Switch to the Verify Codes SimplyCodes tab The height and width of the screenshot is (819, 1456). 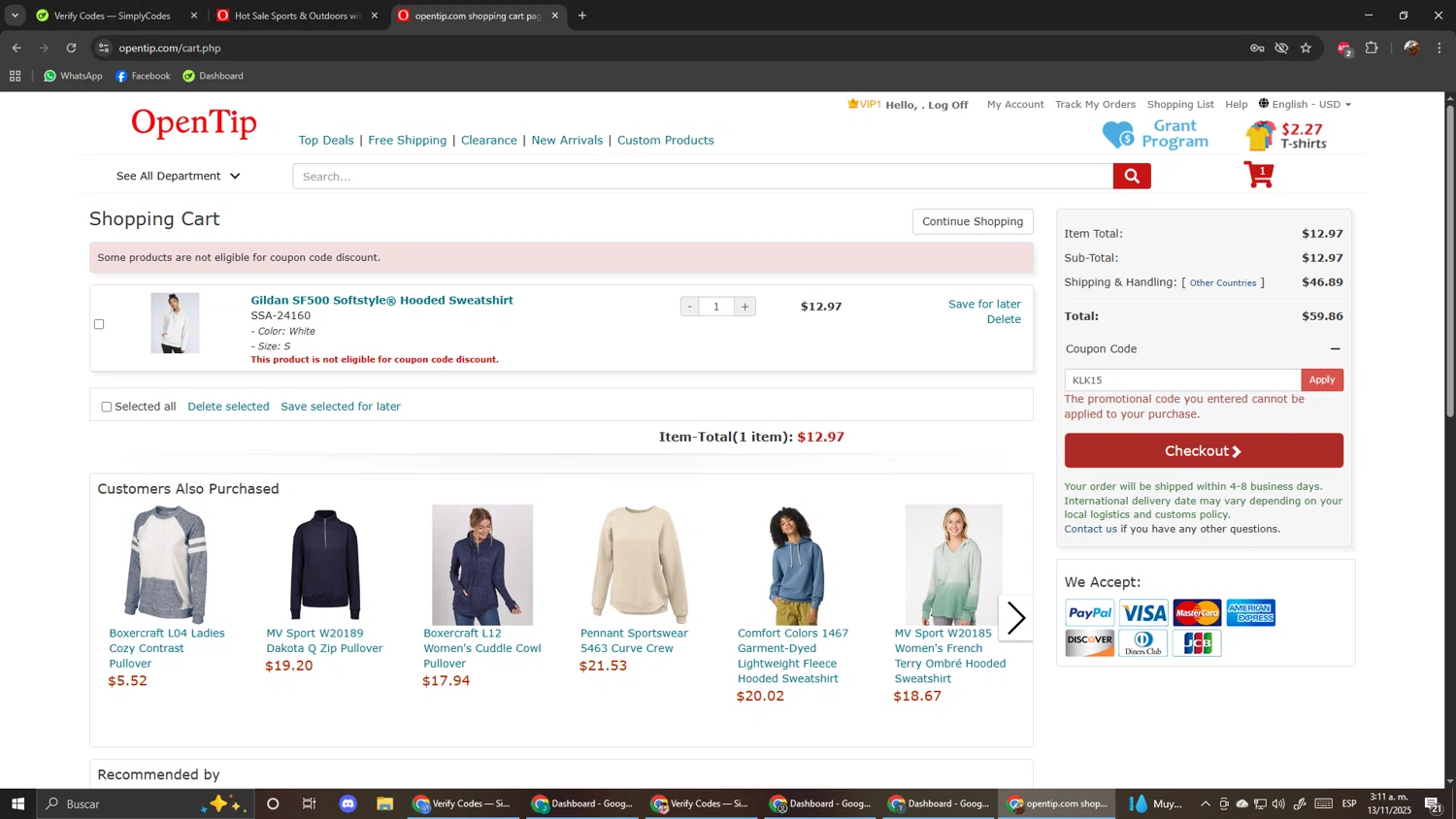tap(112, 16)
